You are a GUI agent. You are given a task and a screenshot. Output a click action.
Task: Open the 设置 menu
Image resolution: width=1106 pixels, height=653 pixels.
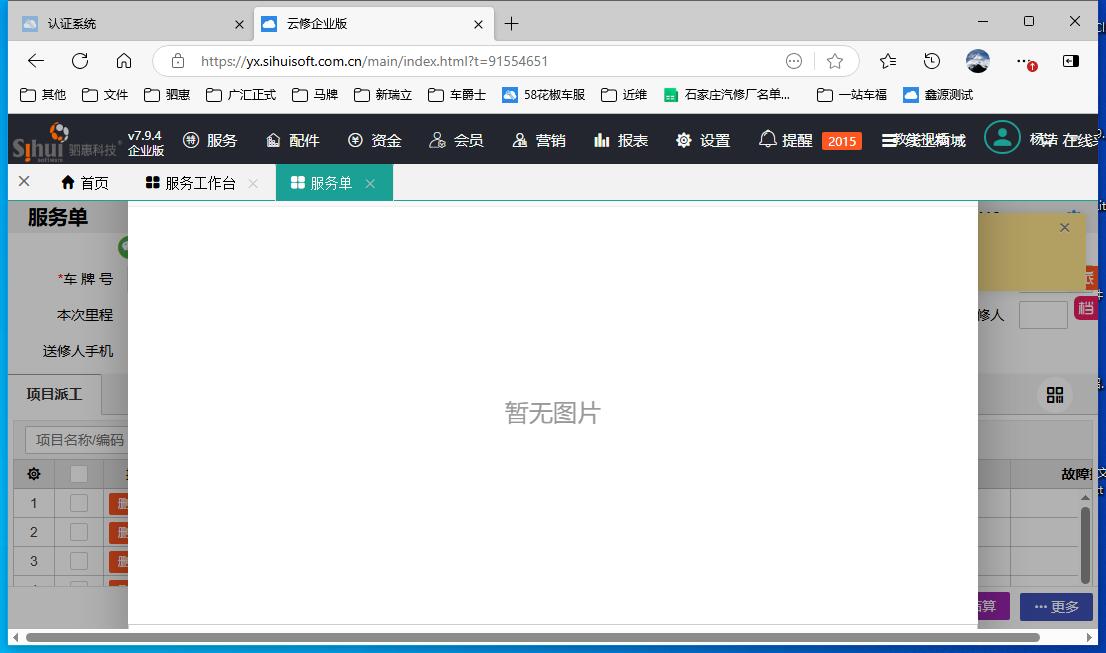[x=703, y=140]
